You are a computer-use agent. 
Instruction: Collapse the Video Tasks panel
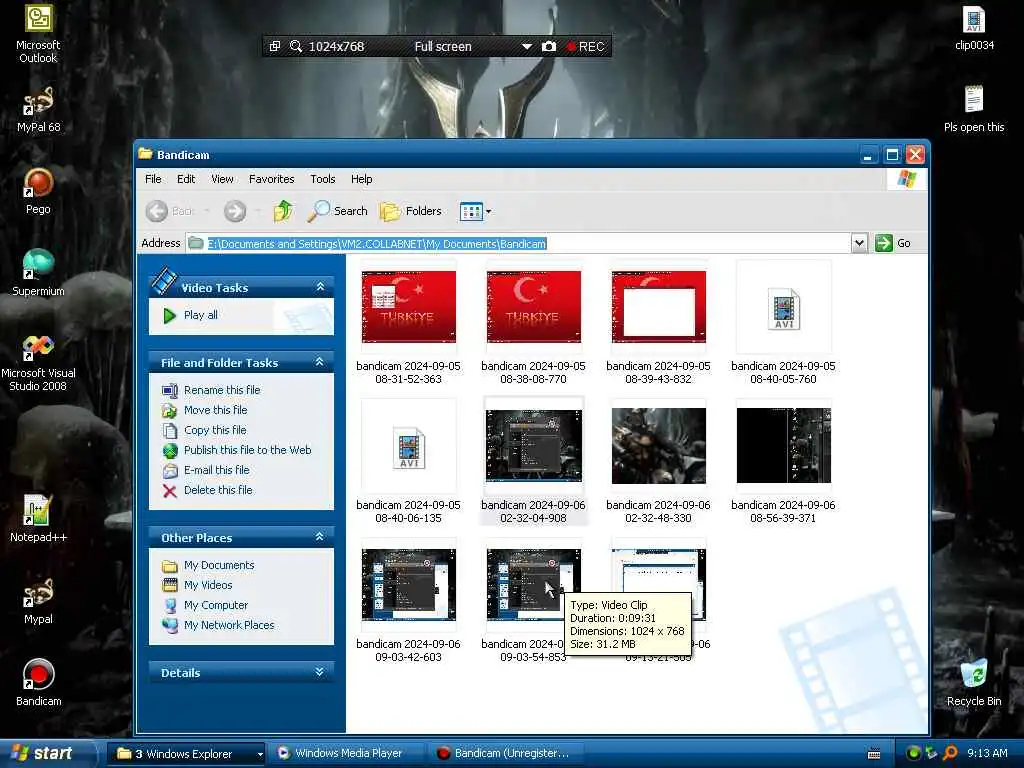[320, 287]
